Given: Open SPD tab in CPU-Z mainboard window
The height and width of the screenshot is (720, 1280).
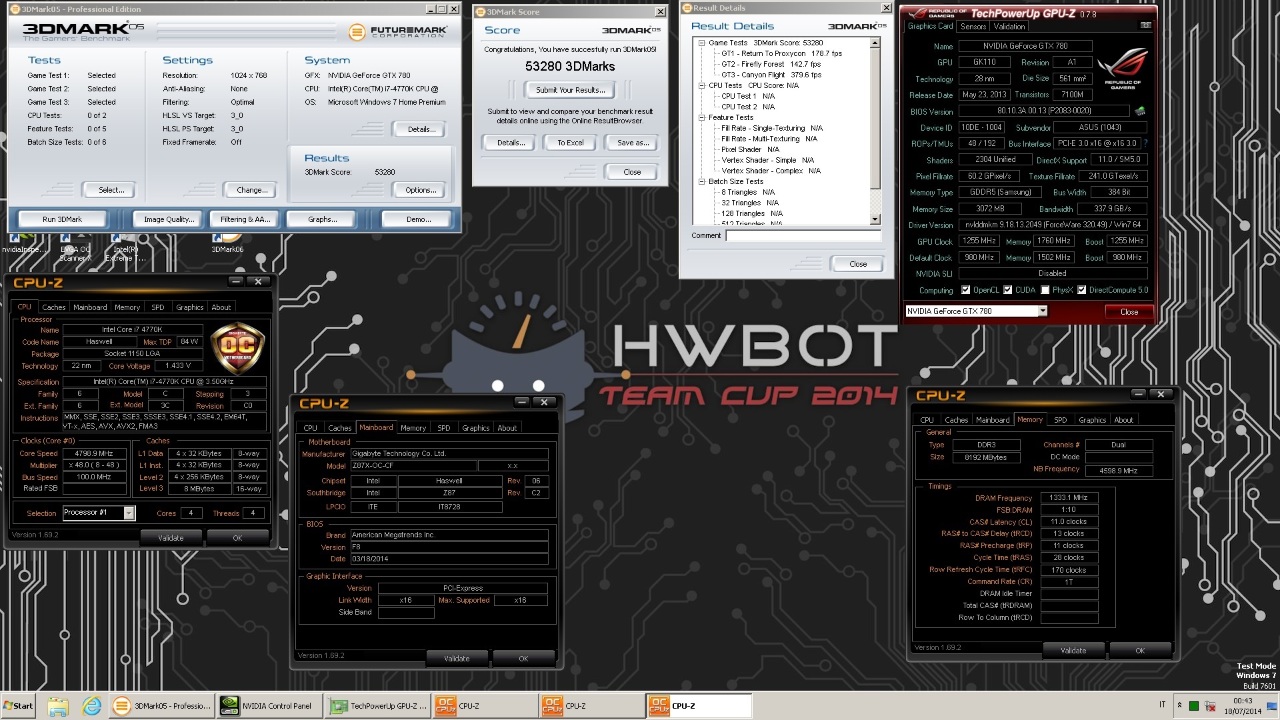Looking at the screenshot, I should coord(444,428).
